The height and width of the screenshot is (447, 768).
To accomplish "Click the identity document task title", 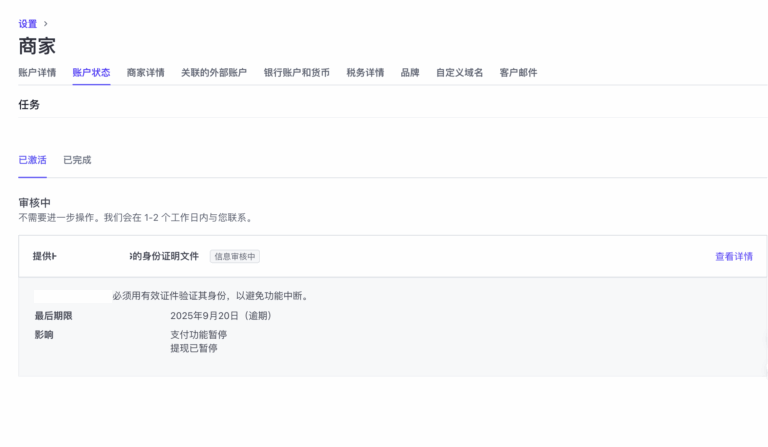I will coord(115,257).
